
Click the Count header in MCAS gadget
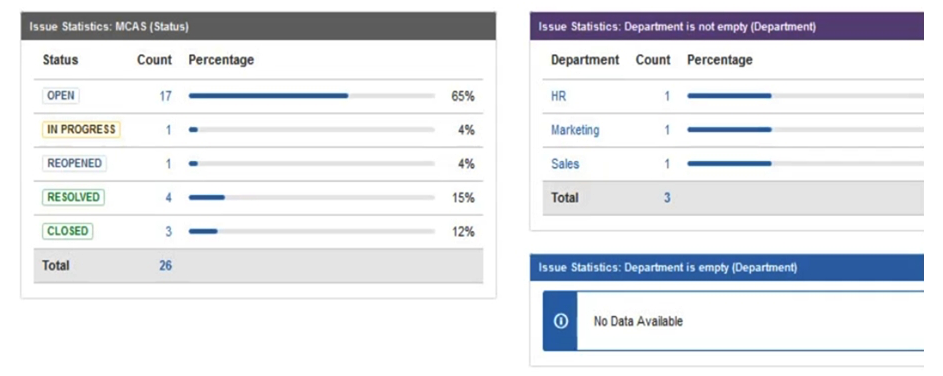click(x=155, y=60)
